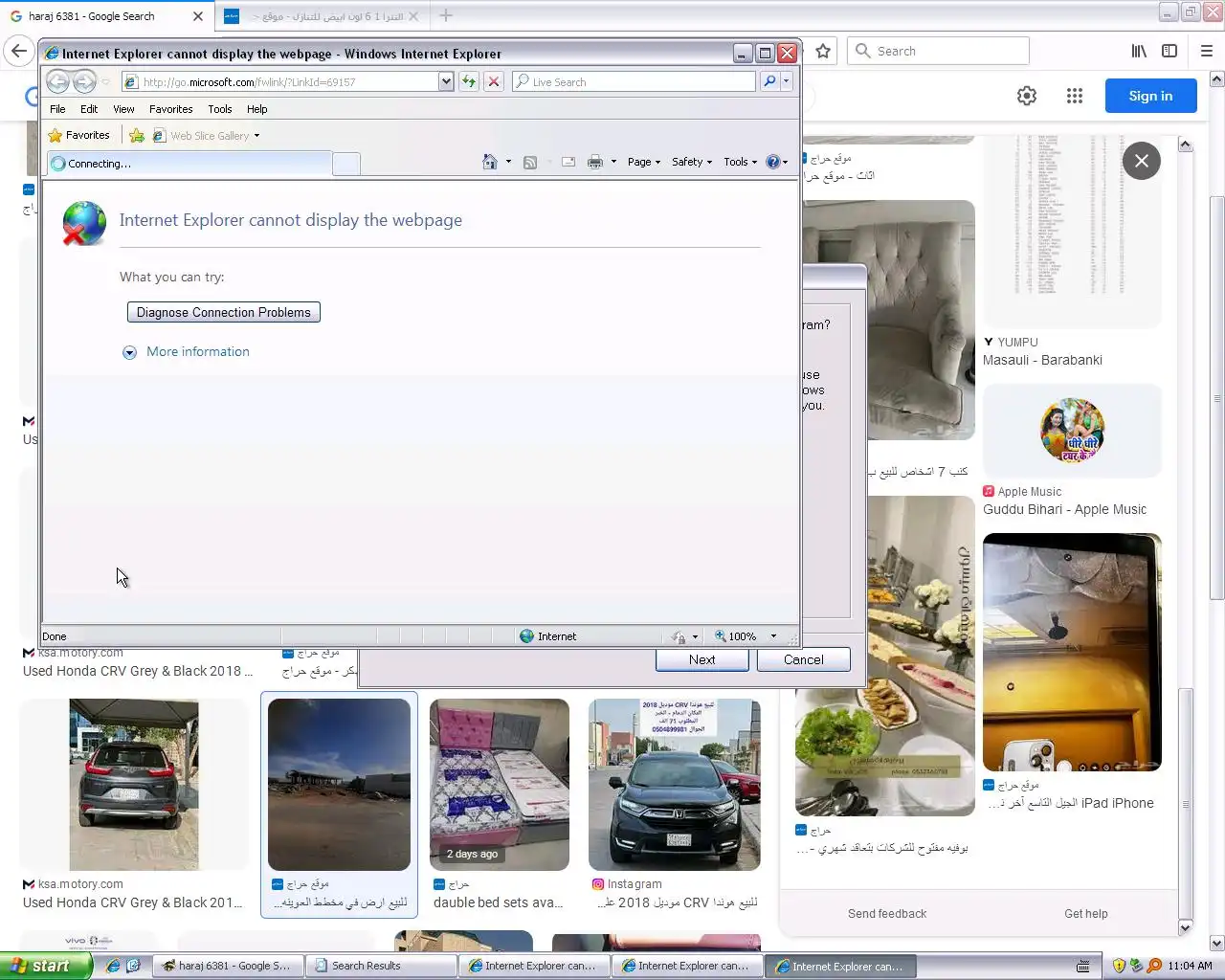Click in the Live Search input box
Screen dimensions: 1225x980
coord(635,82)
